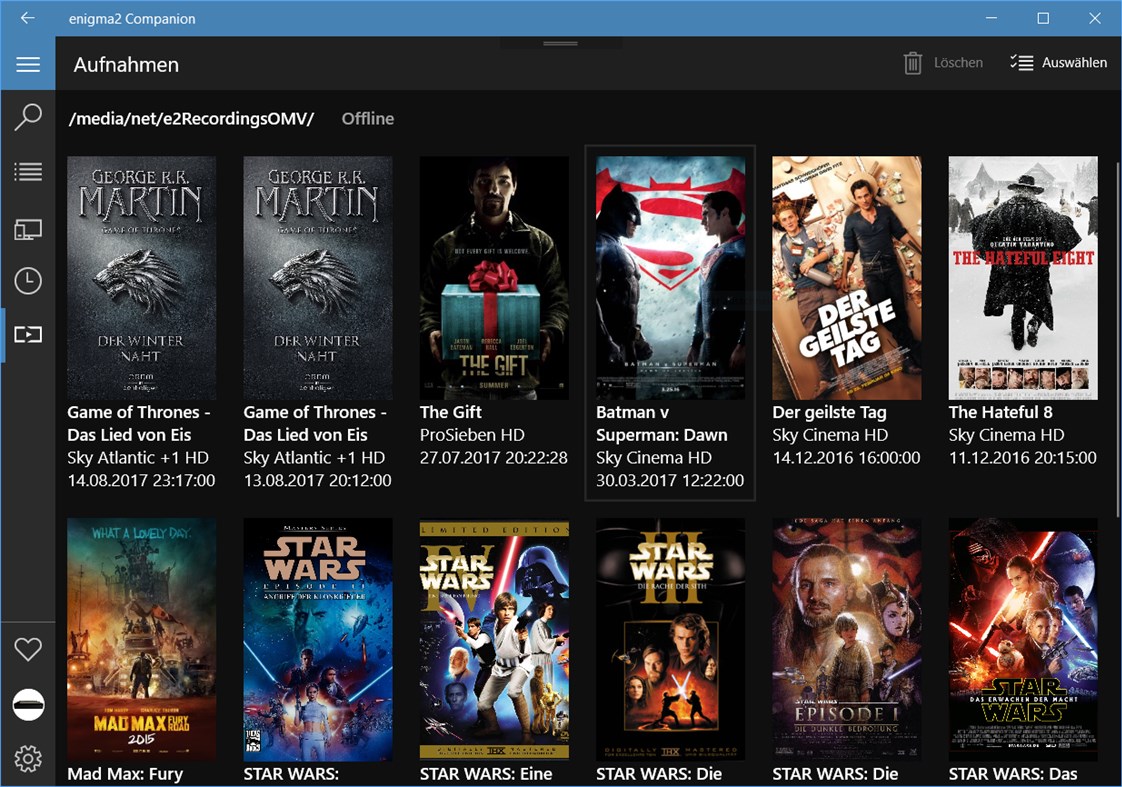Viewport: 1122px width, 787px height.
Task: Click 'The Gift' title text
Action: coord(451,412)
